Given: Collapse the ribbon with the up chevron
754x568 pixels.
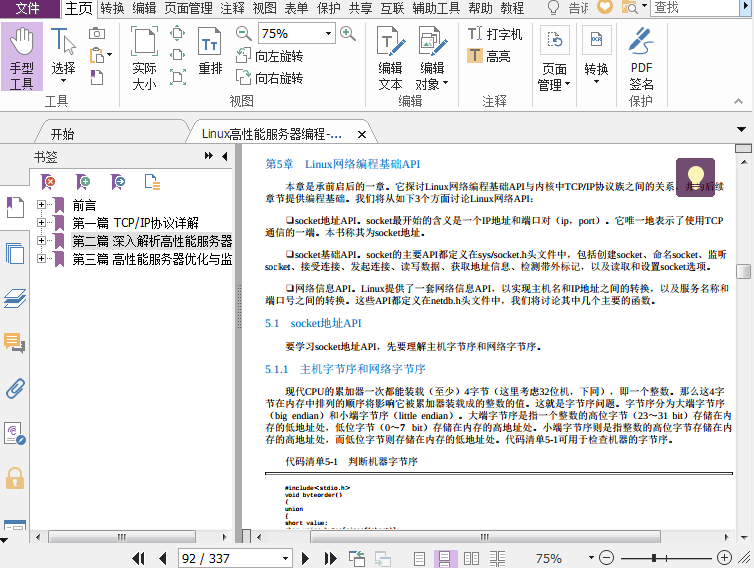Looking at the screenshot, I should 738,101.
